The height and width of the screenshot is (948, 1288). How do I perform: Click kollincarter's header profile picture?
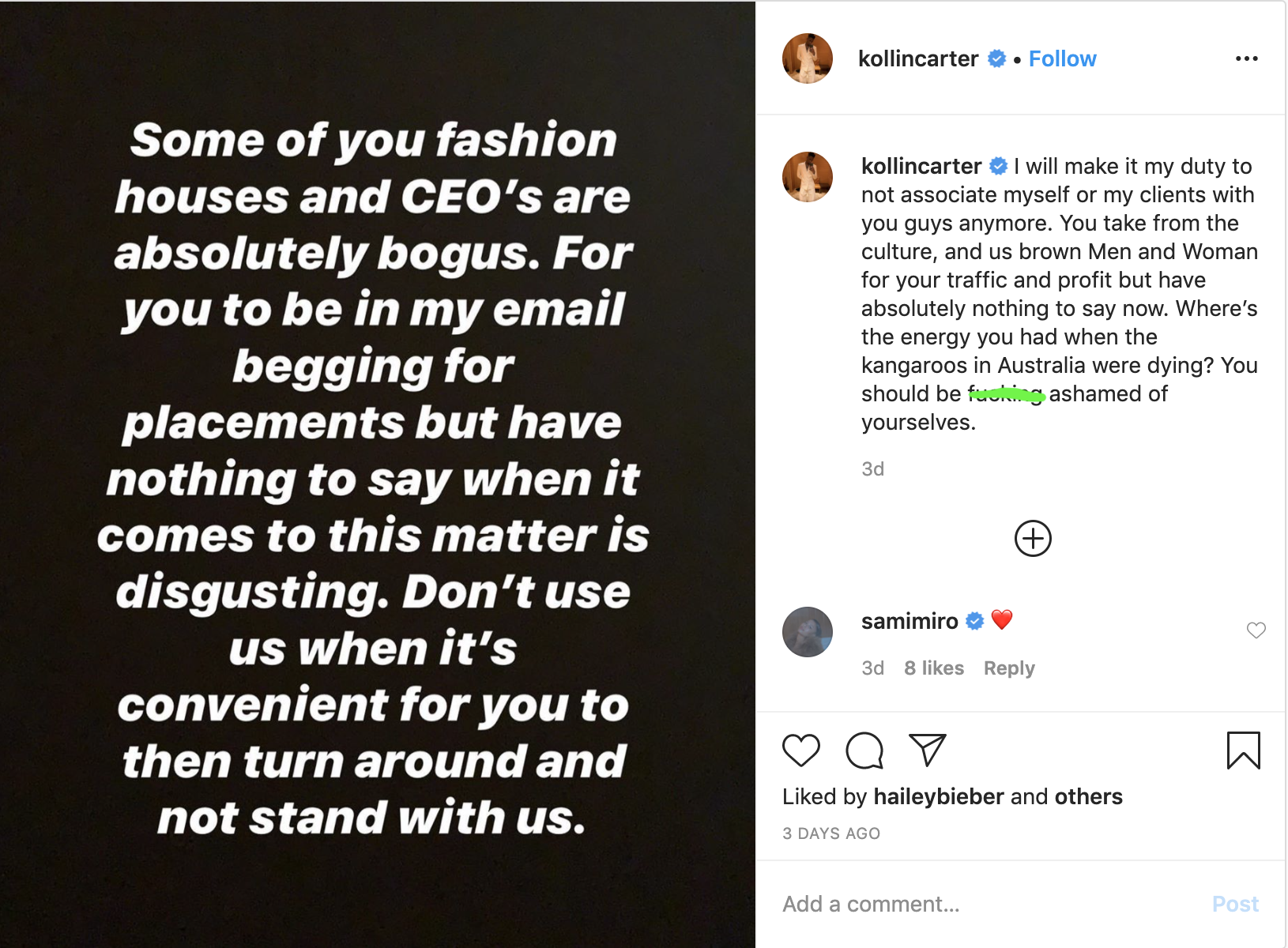[x=807, y=58]
